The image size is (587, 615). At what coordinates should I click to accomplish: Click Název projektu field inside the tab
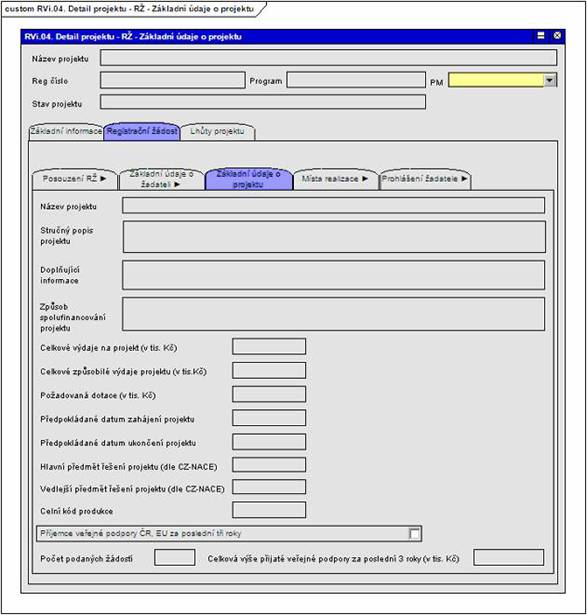333,206
